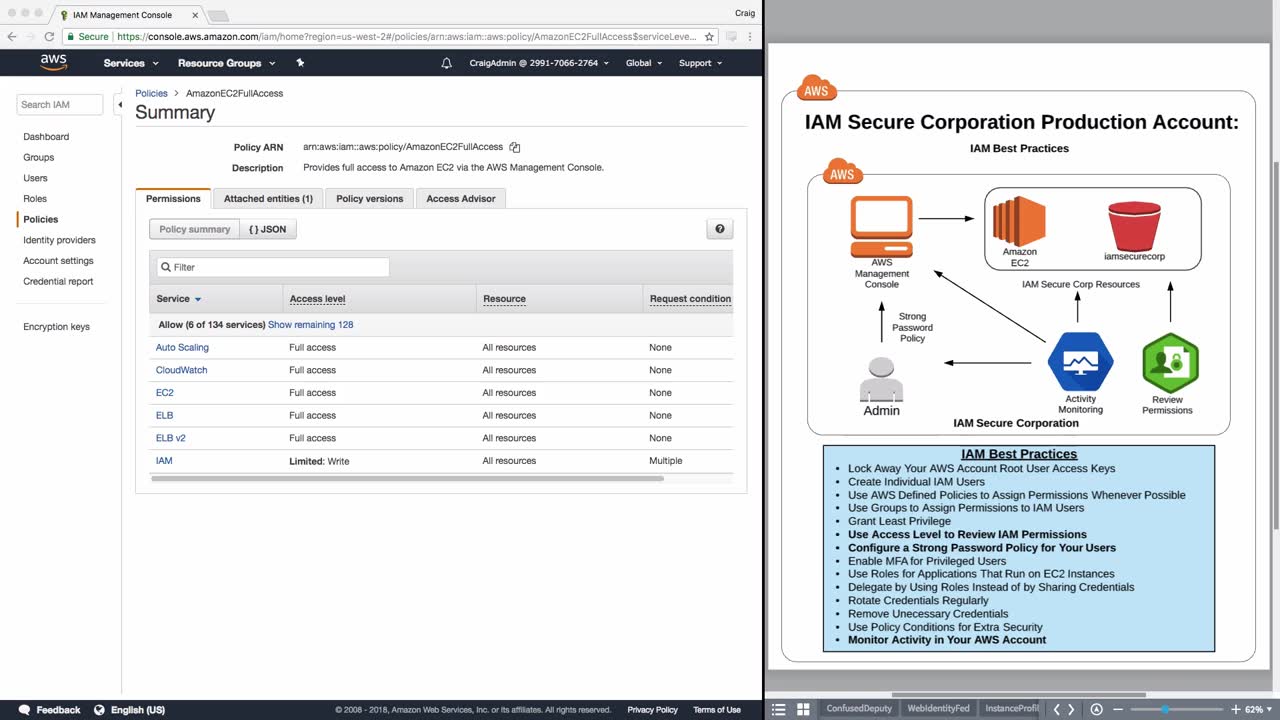The image size is (1280, 720).
Task: Click the help question mark button
Action: coord(719,229)
